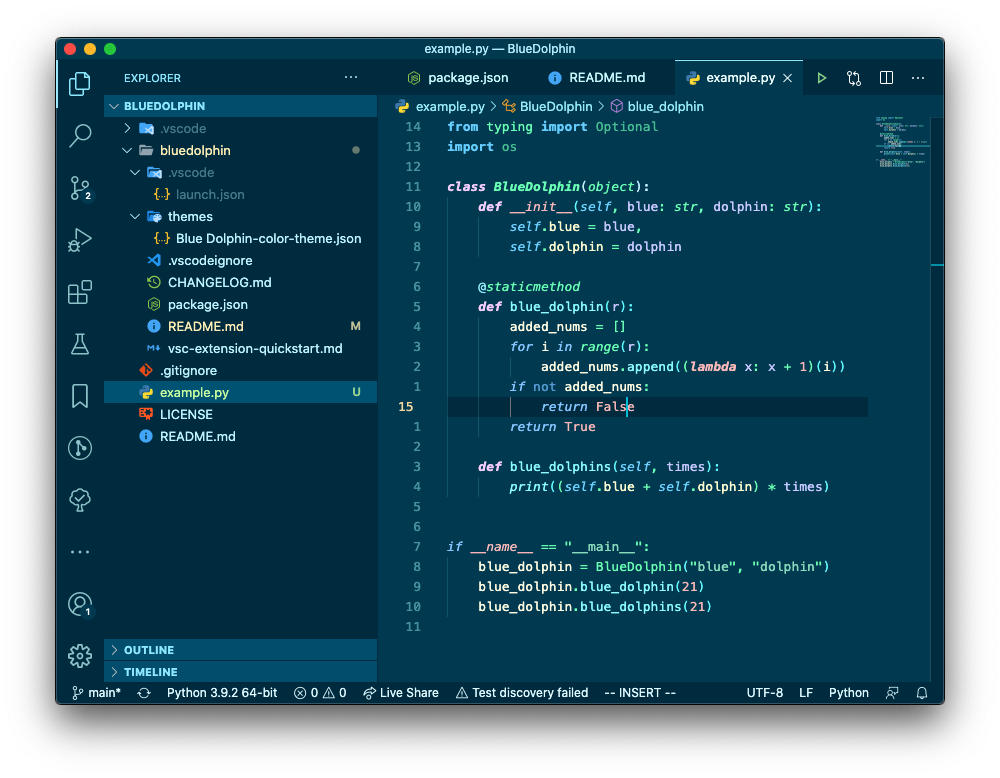Open Source Control view with badge 2

(x=80, y=188)
